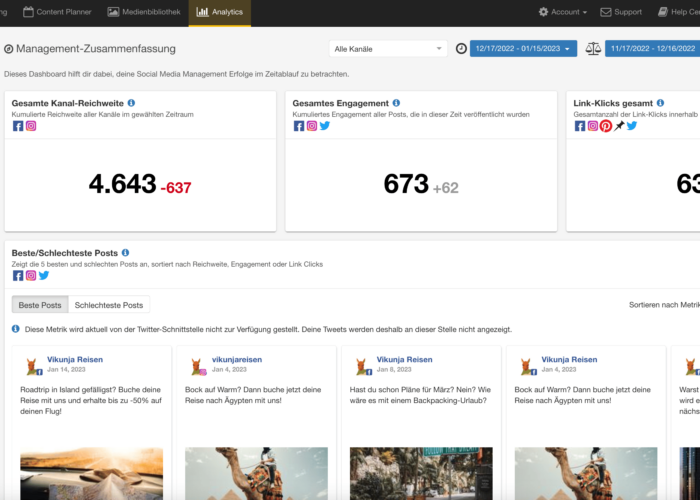The height and width of the screenshot is (500, 700).
Task: Click Facebook icon in Gesamtes Engagement card
Action: [299, 126]
